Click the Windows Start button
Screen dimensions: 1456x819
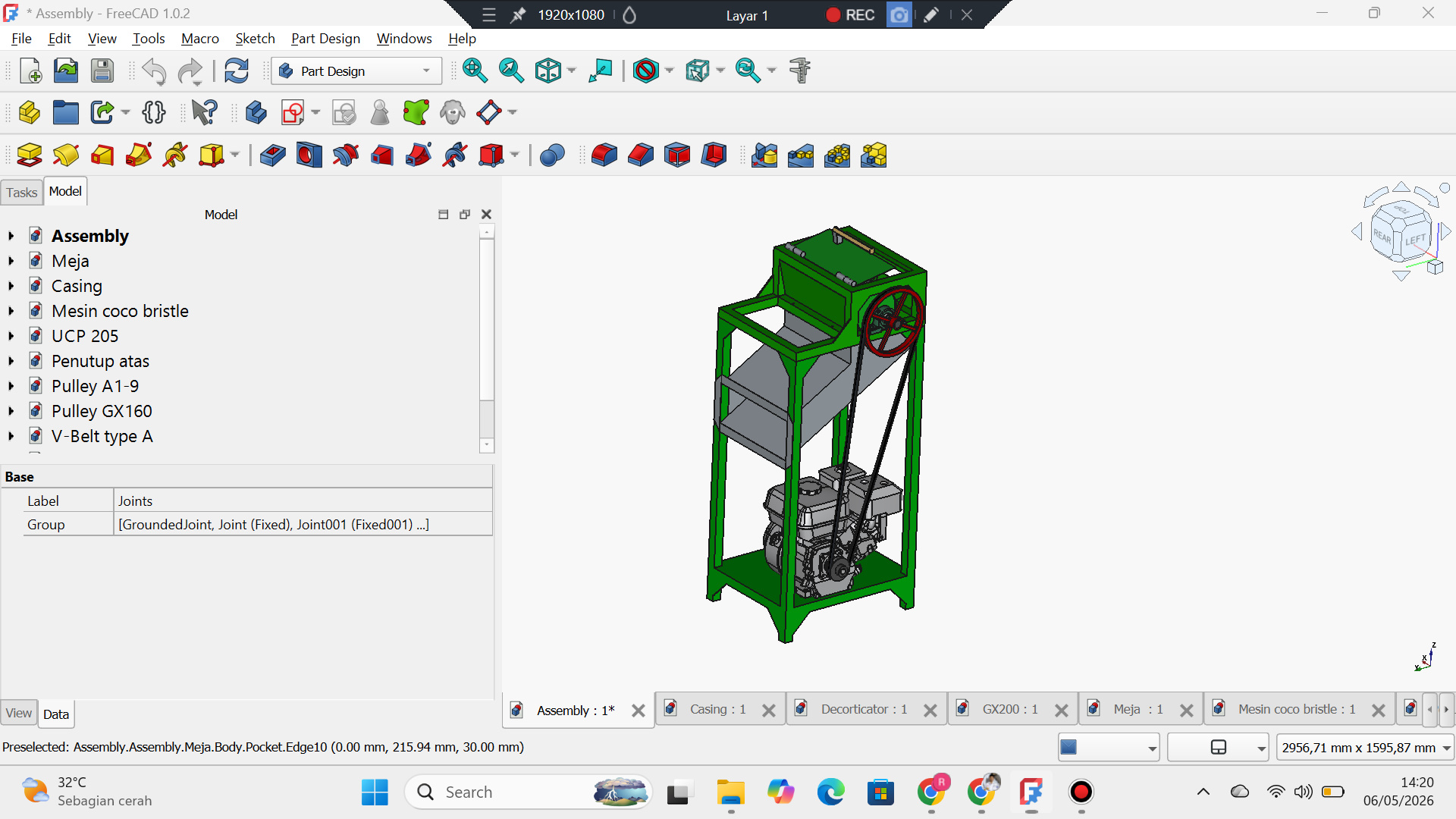coord(375,792)
